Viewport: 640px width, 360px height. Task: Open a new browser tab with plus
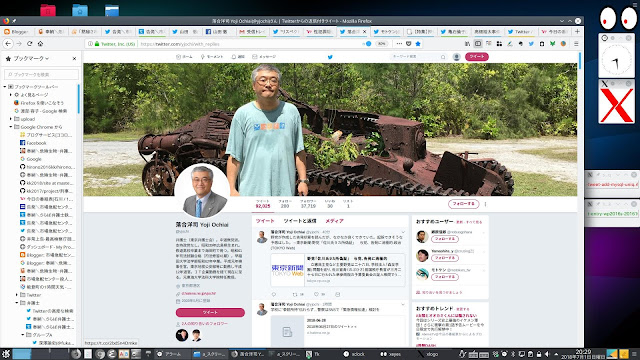pos(577,31)
